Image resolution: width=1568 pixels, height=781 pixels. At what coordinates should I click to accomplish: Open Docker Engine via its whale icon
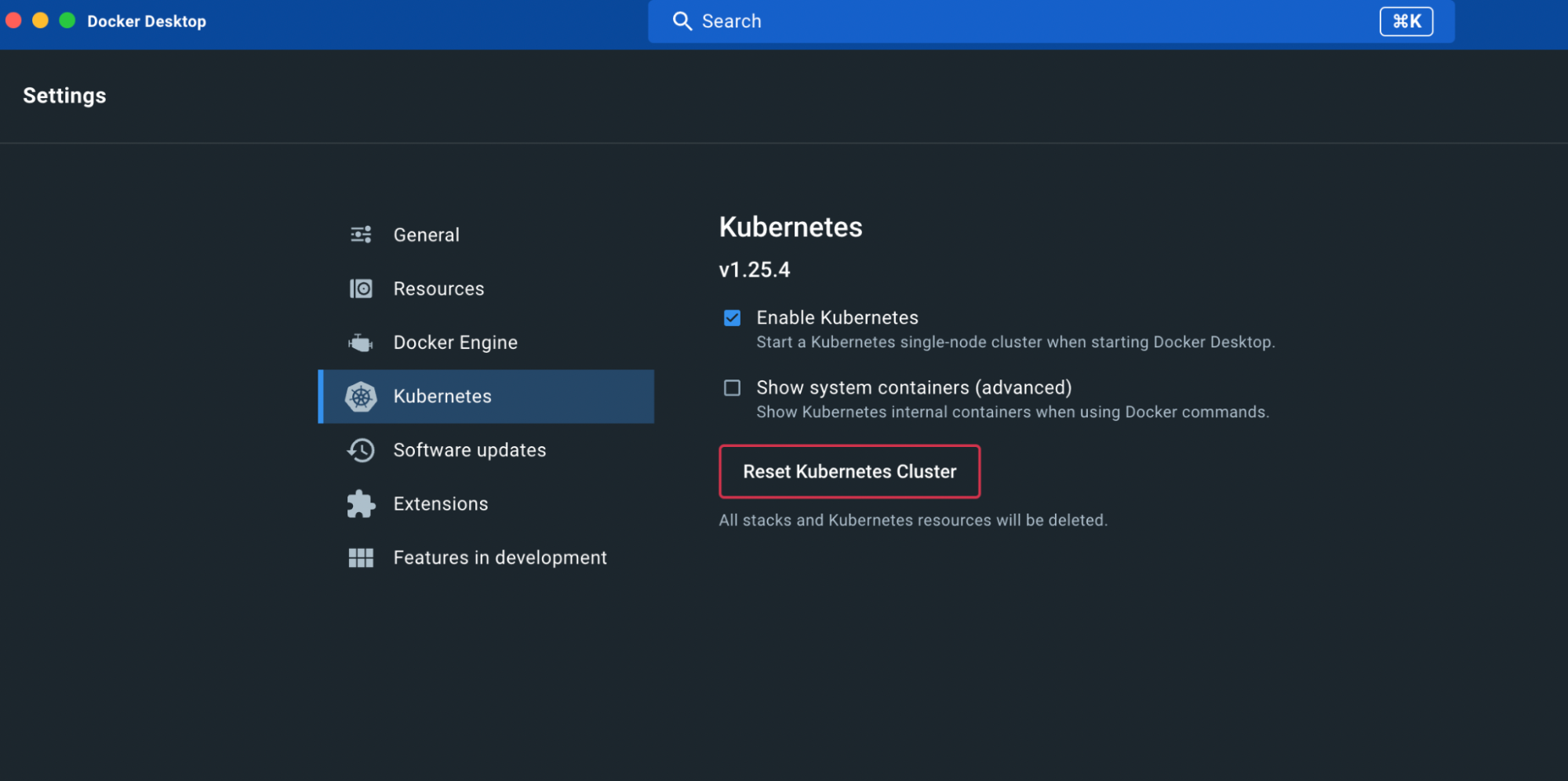point(360,342)
